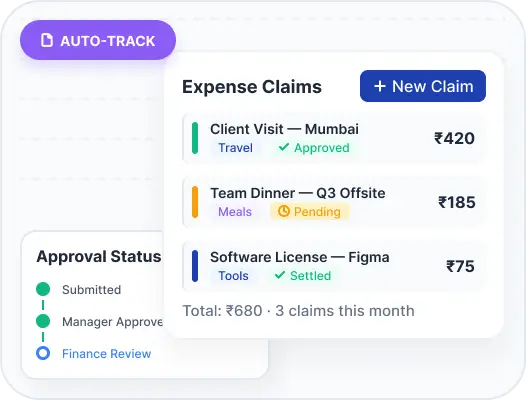Screen dimensions: 526x400
Task: Click the green color bar on Client Visit
Action: 195,138
